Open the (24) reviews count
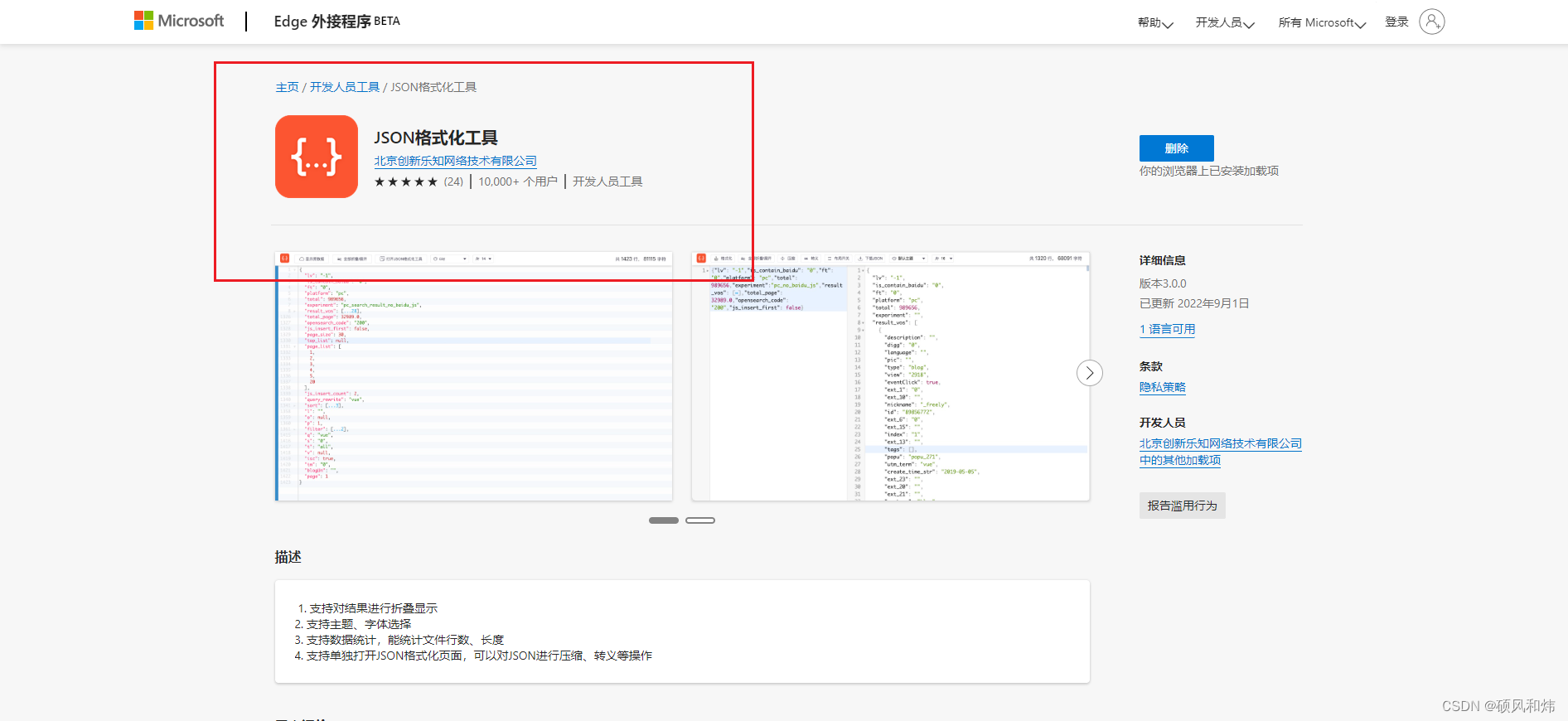 (453, 181)
